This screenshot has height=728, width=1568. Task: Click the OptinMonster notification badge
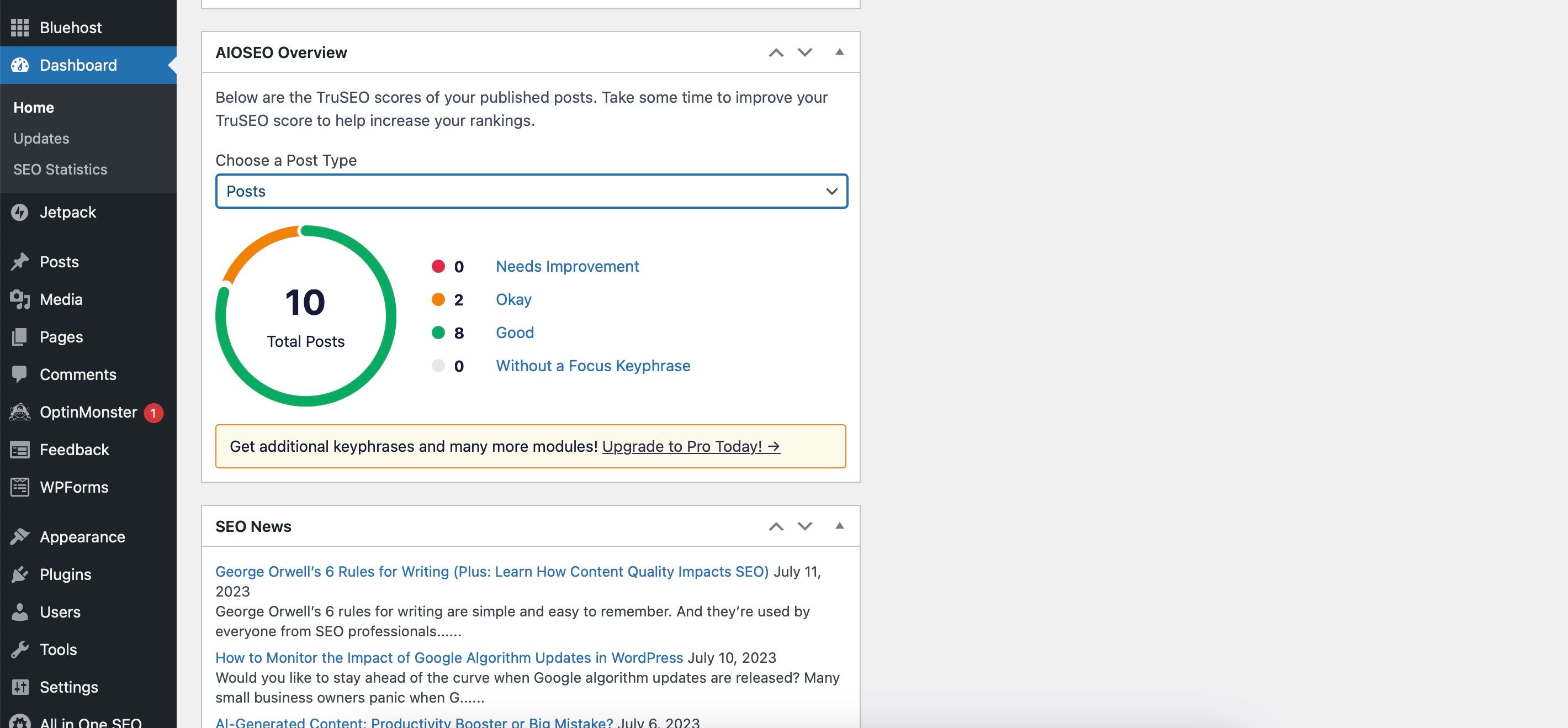click(x=153, y=413)
